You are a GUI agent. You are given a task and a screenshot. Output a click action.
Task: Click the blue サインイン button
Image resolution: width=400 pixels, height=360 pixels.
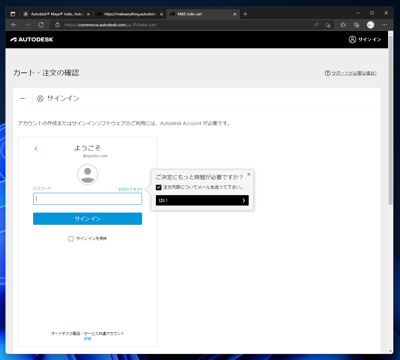(x=87, y=219)
